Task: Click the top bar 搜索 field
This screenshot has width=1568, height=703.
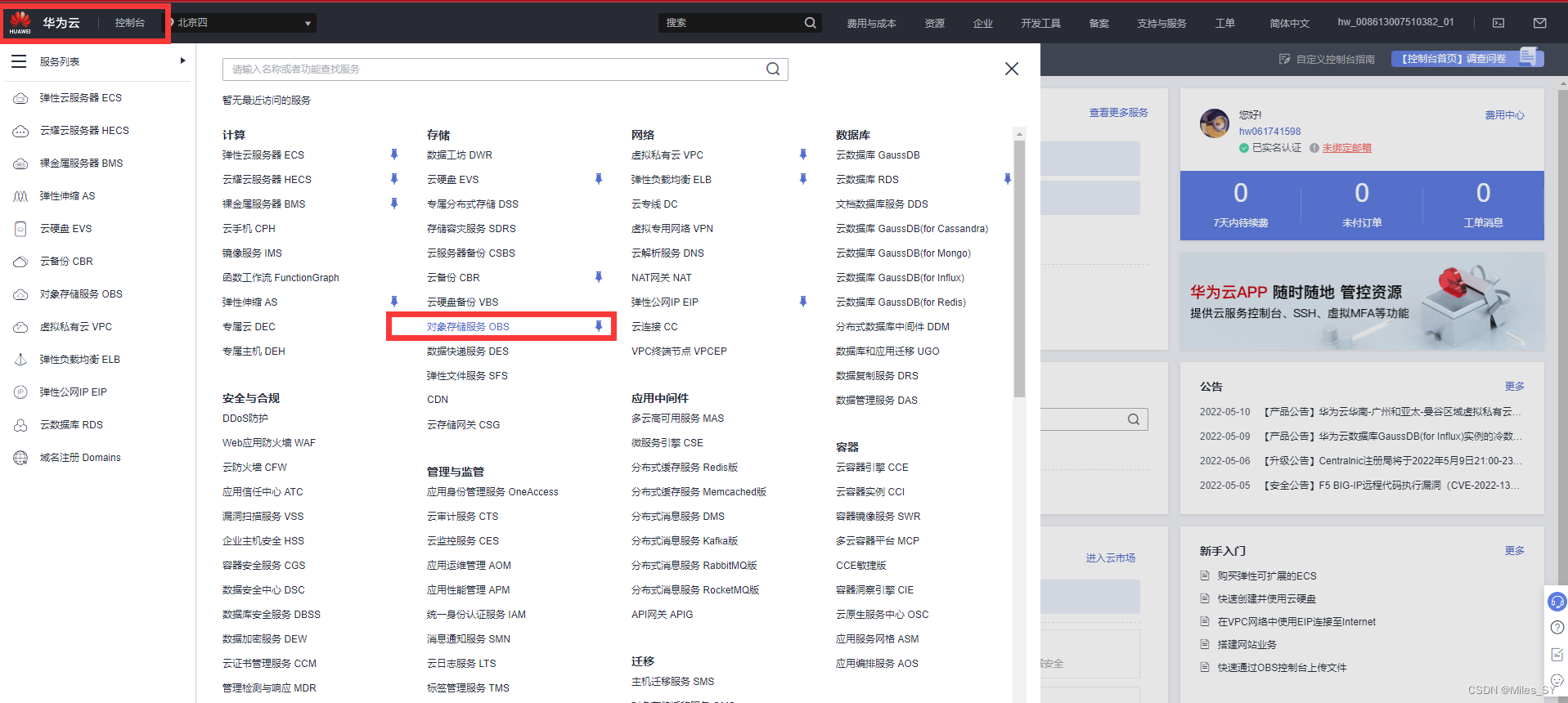Action: coord(739,23)
